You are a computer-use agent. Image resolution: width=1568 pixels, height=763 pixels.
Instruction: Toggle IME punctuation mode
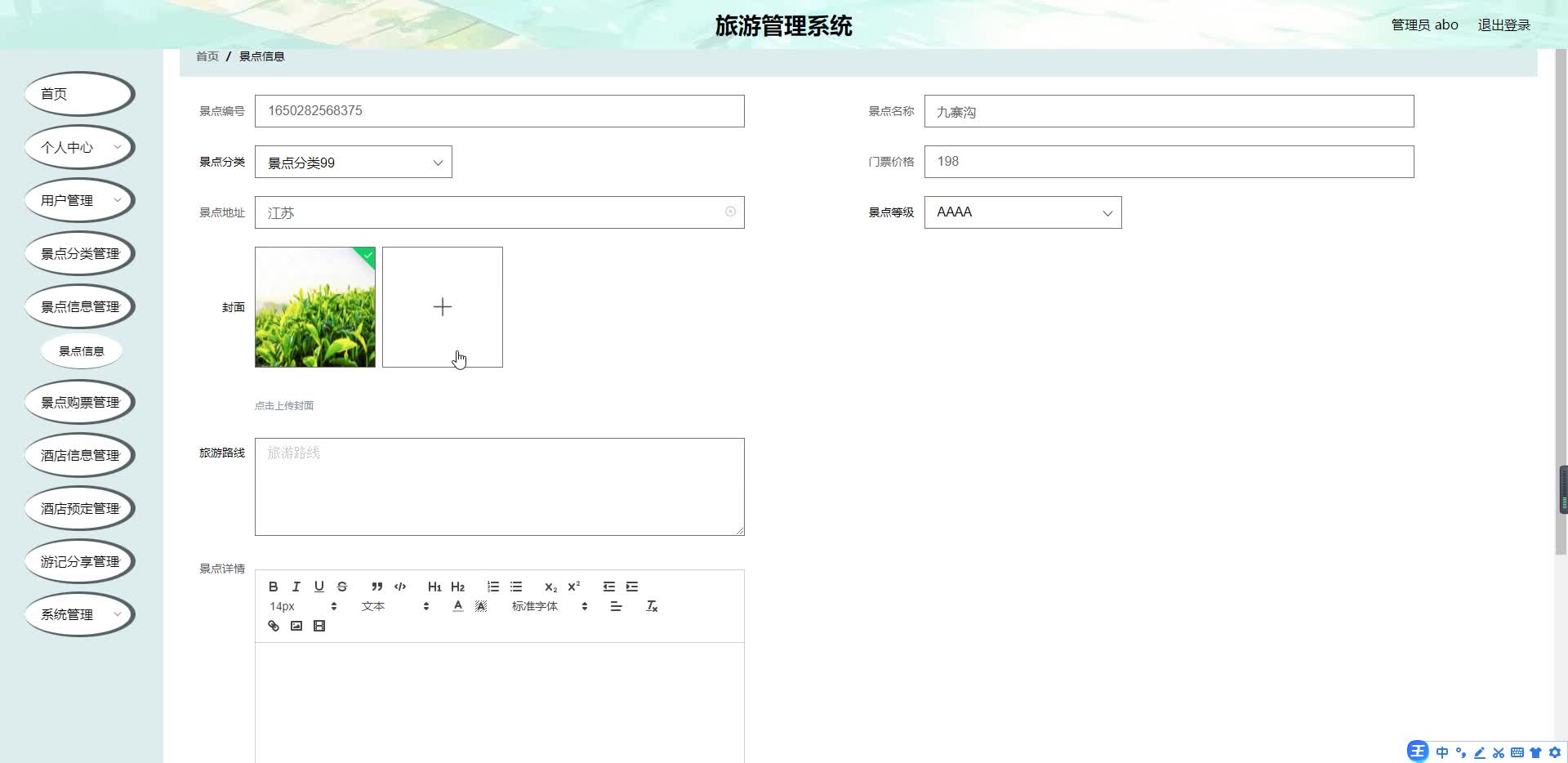1461,752
